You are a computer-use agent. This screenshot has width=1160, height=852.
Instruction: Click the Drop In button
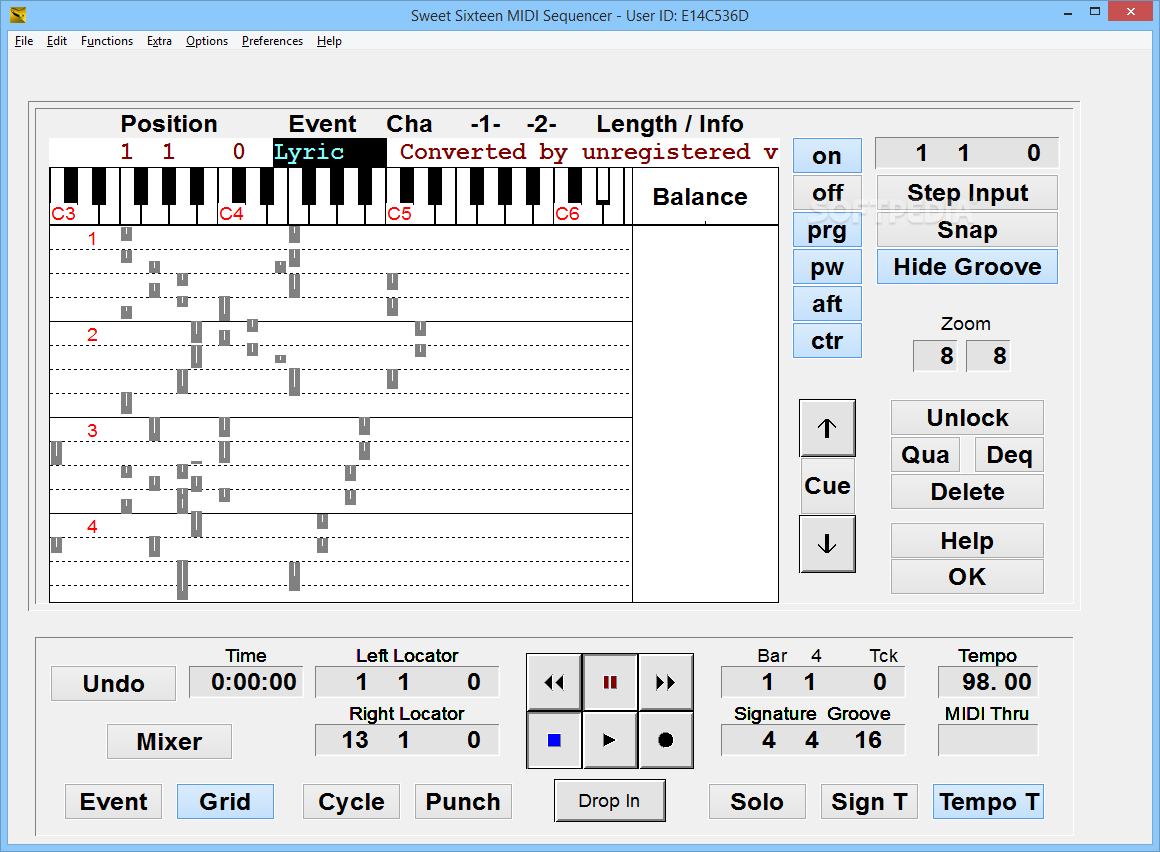pyautogui.click(x=610, y=800)
